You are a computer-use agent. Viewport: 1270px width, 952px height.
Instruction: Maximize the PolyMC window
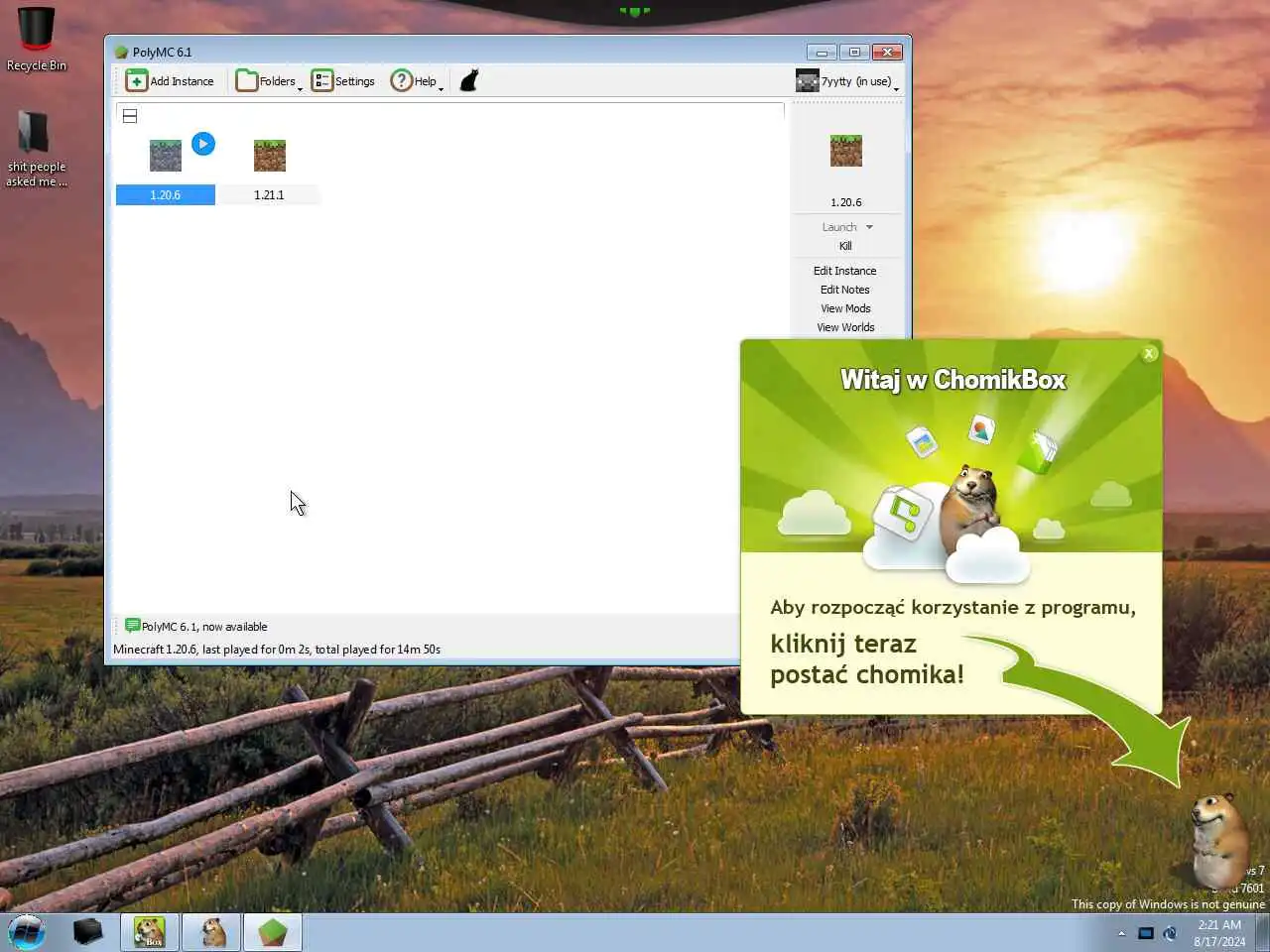pos(854,52)
